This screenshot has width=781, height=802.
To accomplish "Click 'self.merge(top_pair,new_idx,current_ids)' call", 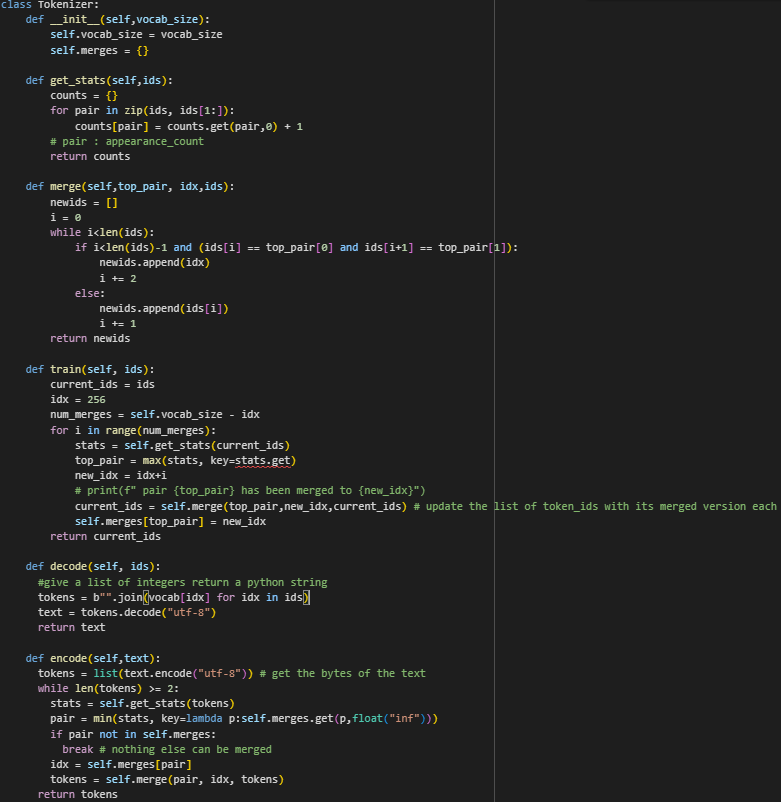I will pos(284,506).
